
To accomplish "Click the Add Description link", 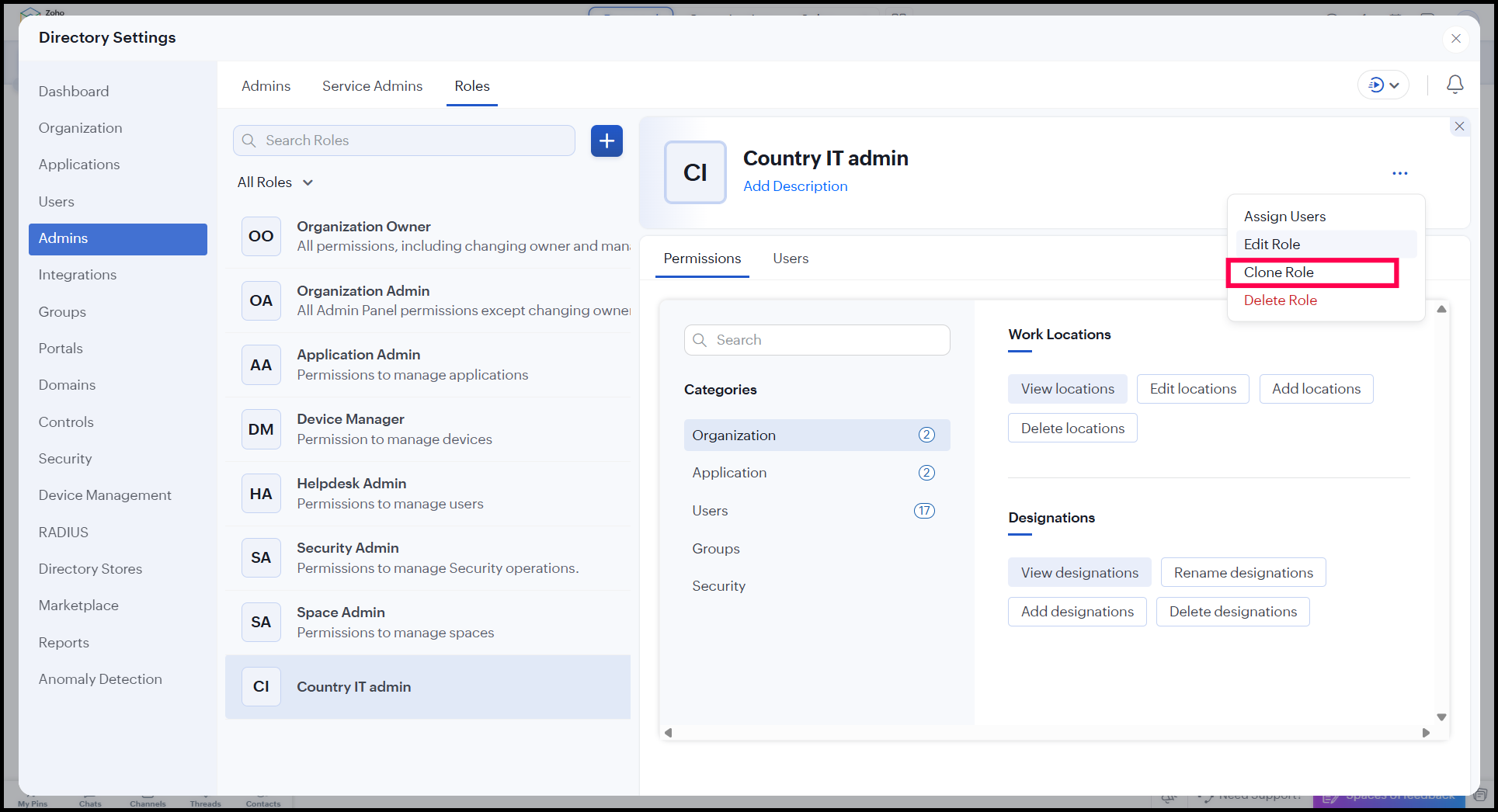I will 794,186.
